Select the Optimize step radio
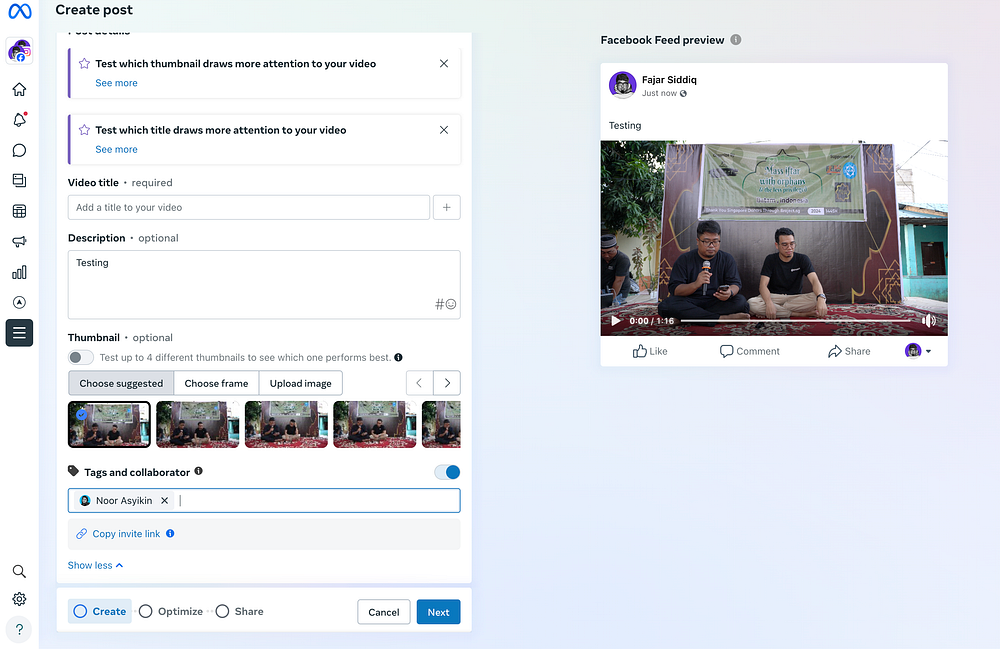Viewport: 1000px width, 649px height. point(145,611)
